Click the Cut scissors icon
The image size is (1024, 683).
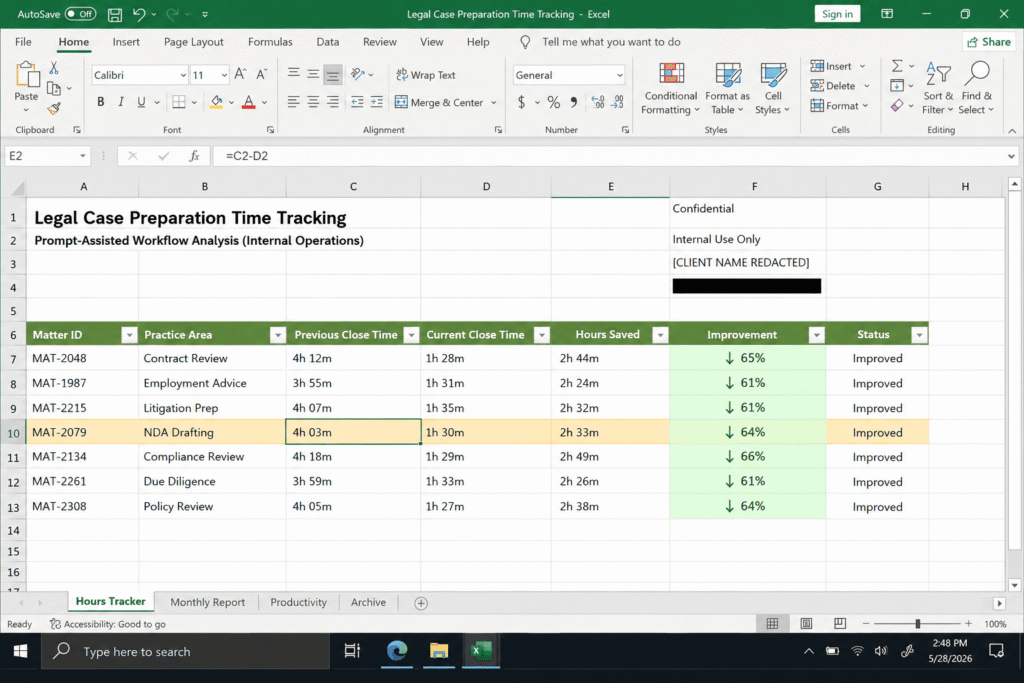pyautogui.click(x=54, y=67)
